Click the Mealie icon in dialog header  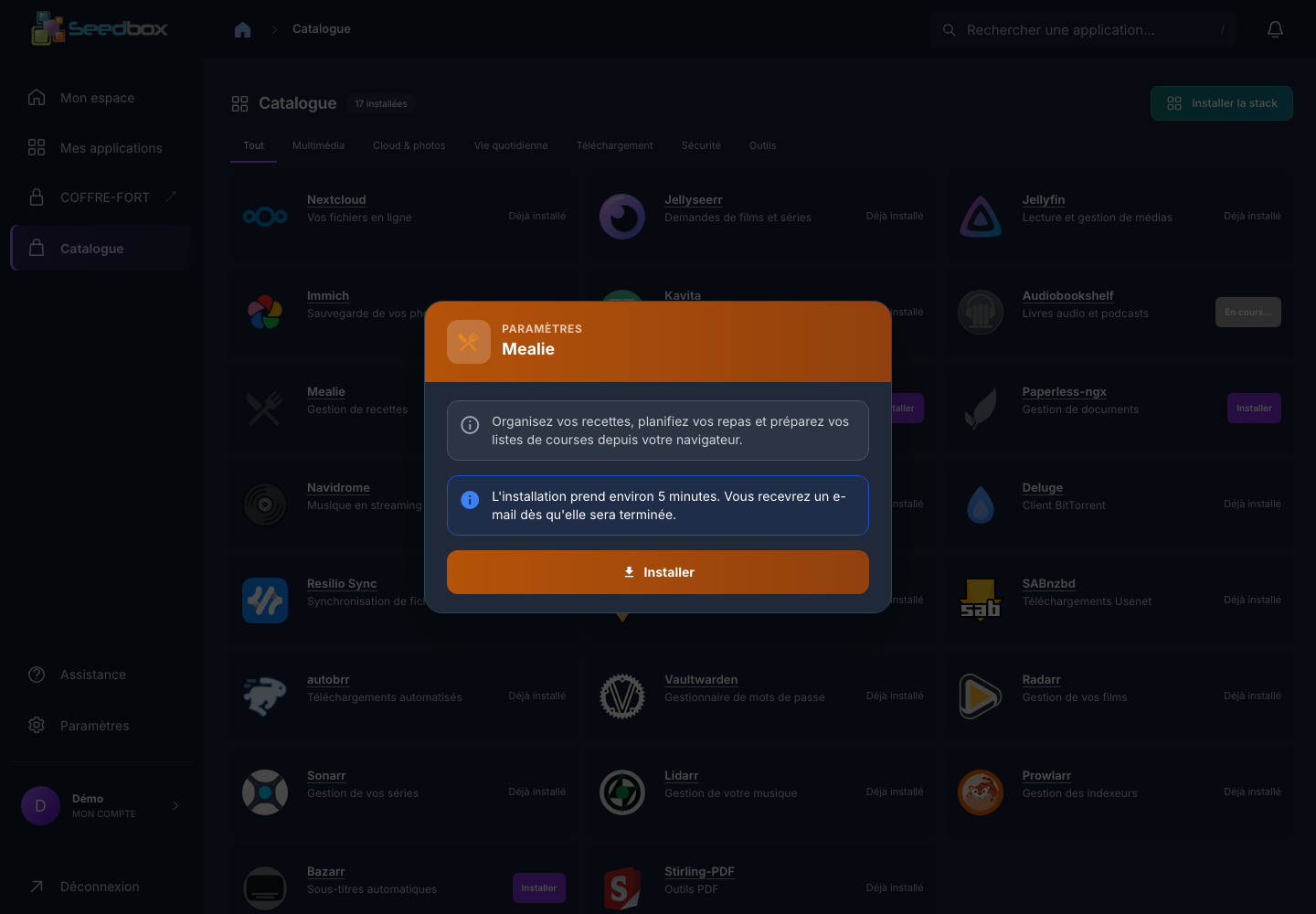coord(469,342)
